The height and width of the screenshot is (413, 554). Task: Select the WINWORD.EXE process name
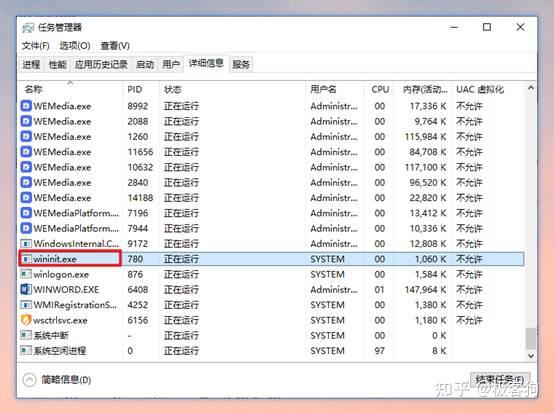pos(66,290)
